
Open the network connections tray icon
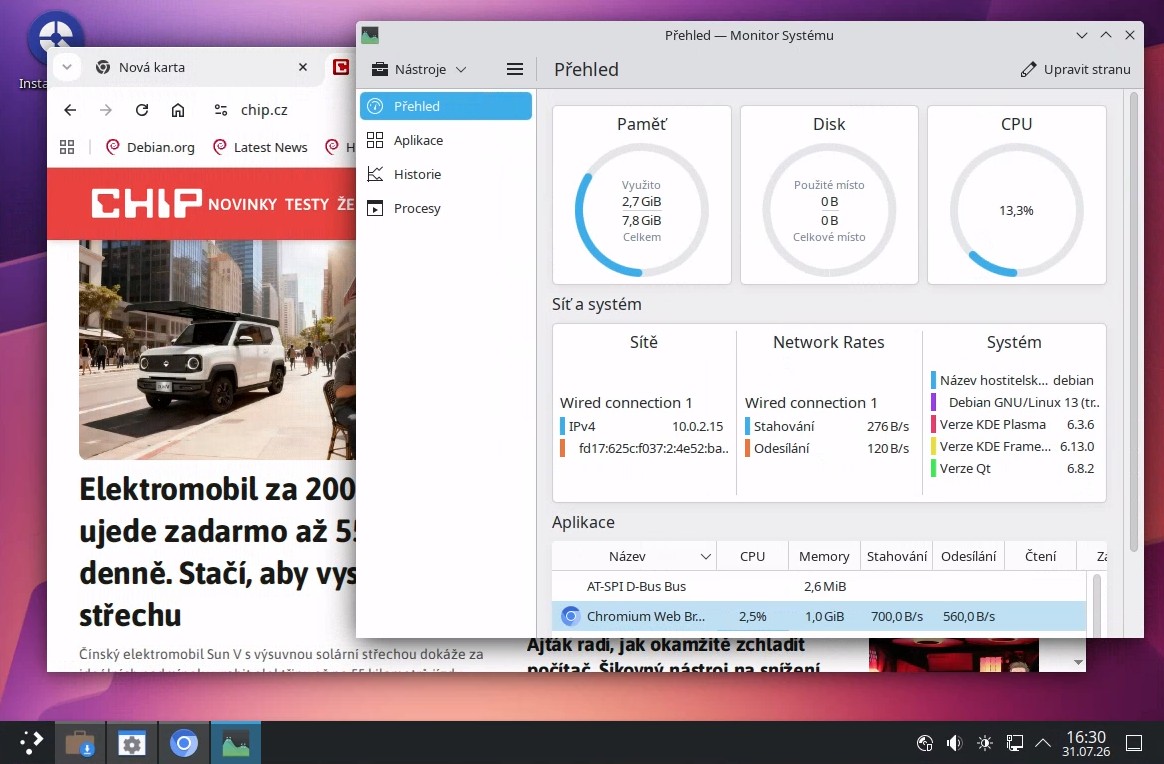[1014, 742]
